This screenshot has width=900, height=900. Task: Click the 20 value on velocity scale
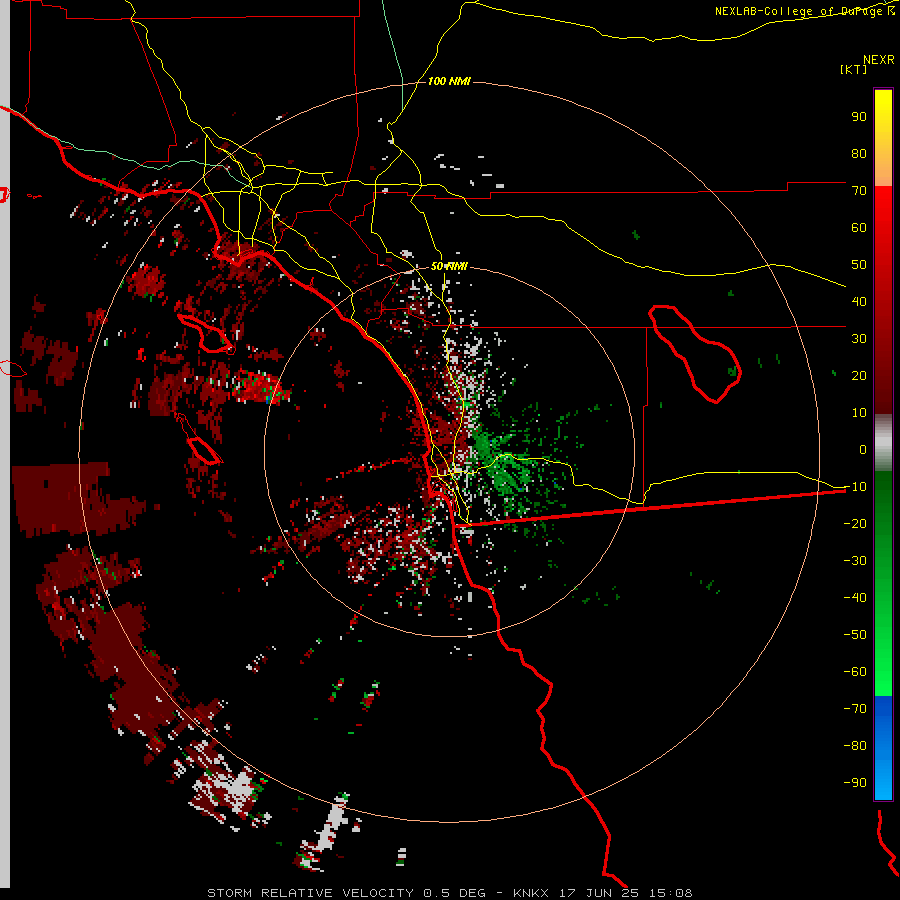coord(859,375)
